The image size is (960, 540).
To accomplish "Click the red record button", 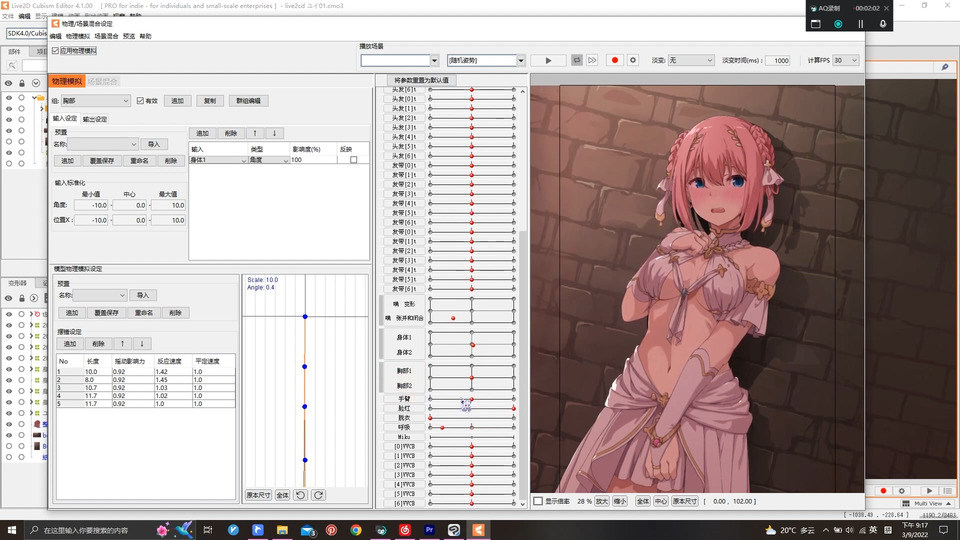I will click(x=615, y=60).
